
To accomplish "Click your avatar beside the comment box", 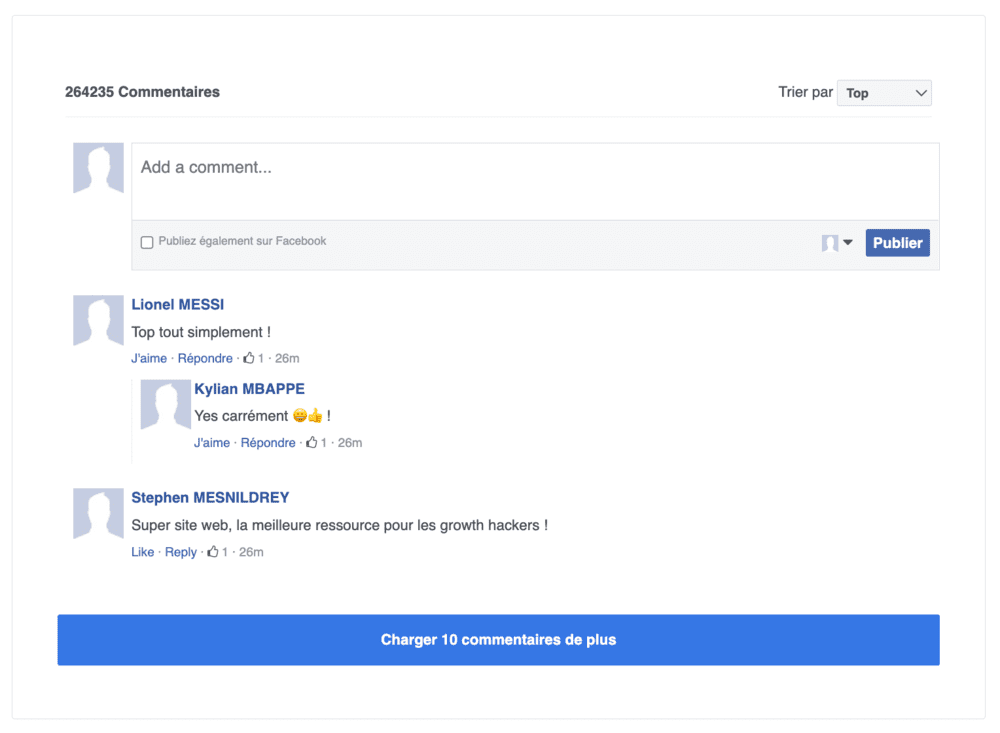I will [x=98, y=168].
